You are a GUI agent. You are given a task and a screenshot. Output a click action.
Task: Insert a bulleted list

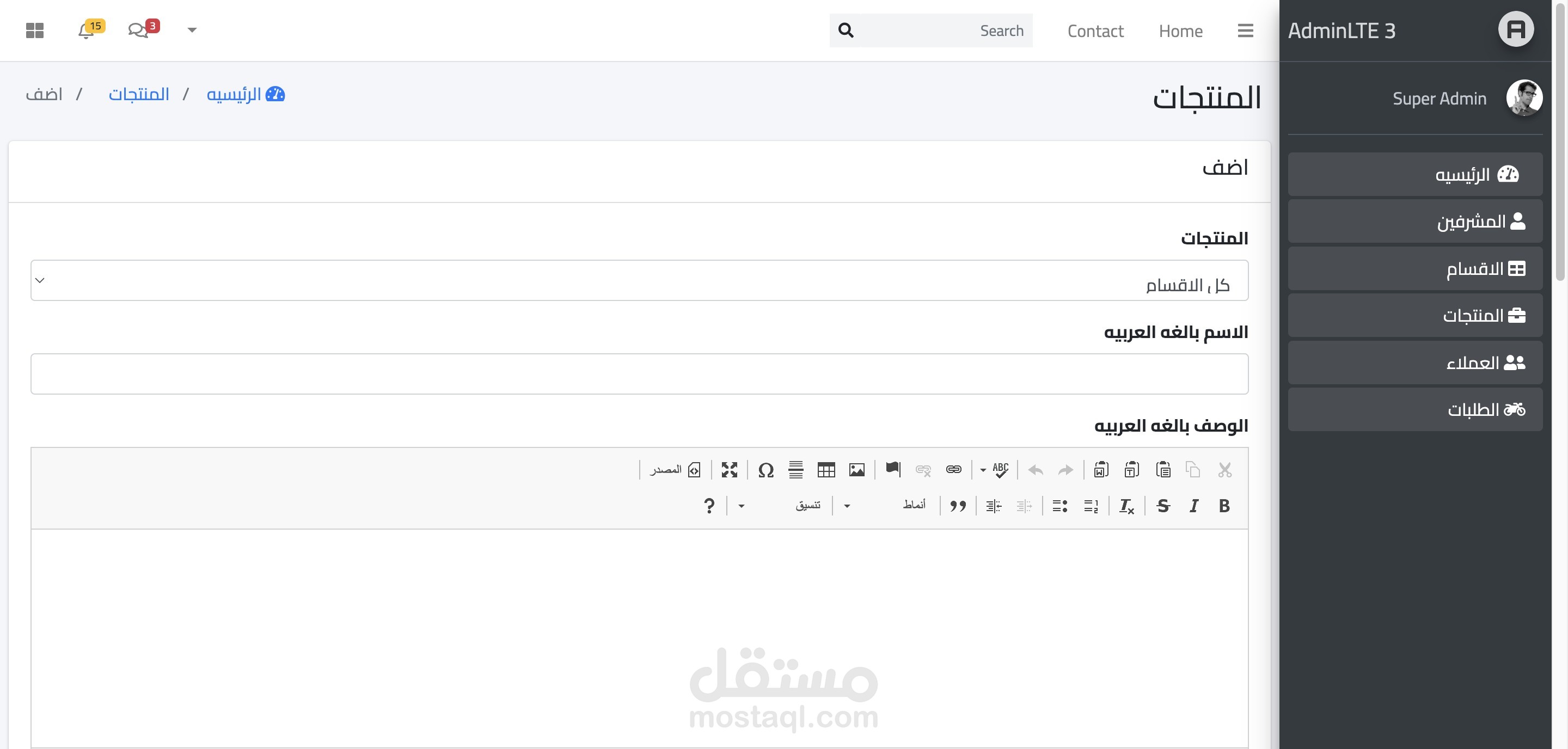[1059, 506]
